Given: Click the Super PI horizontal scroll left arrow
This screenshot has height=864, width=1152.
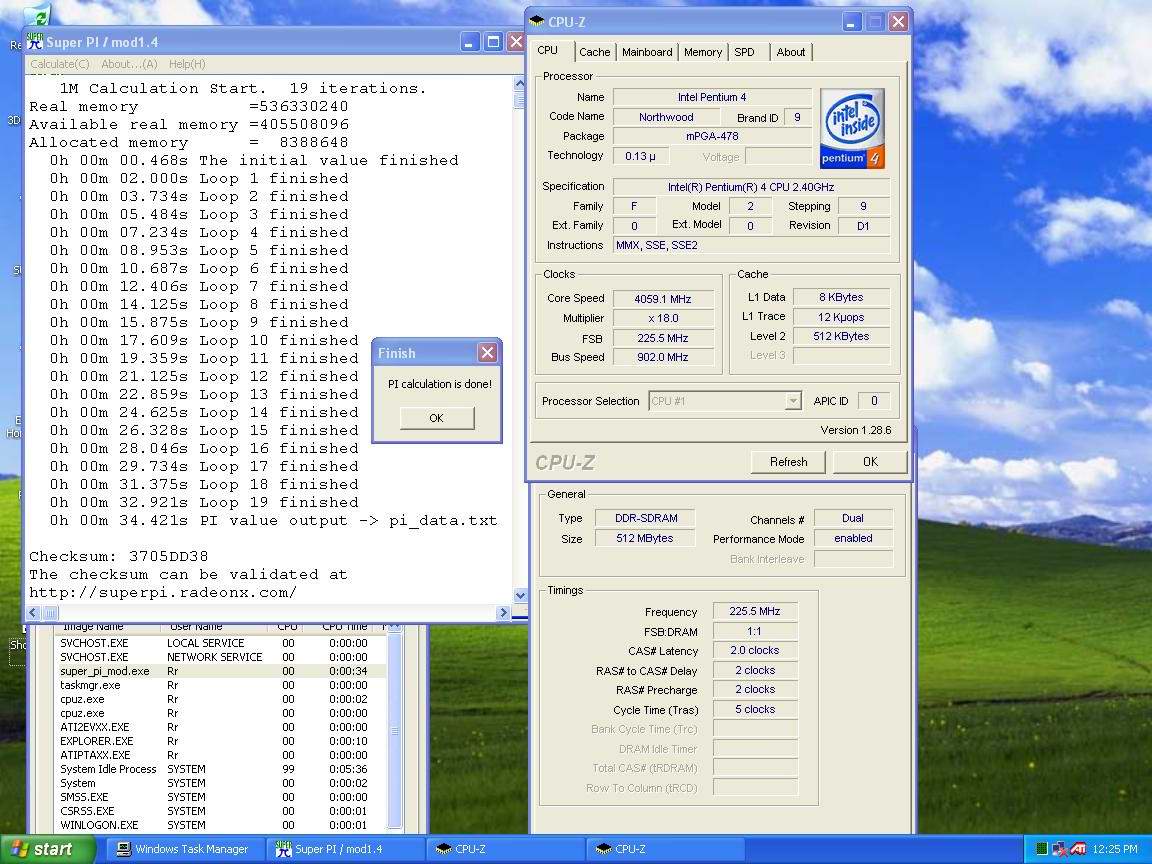Looking at the screenshot, I should 33,612.
